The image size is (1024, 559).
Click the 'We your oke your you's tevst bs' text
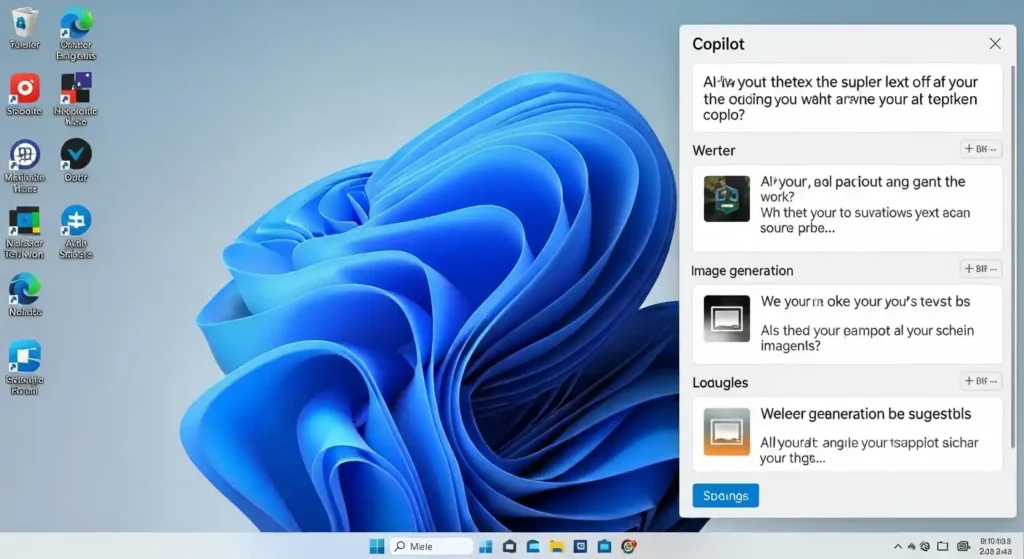(865, 302)
